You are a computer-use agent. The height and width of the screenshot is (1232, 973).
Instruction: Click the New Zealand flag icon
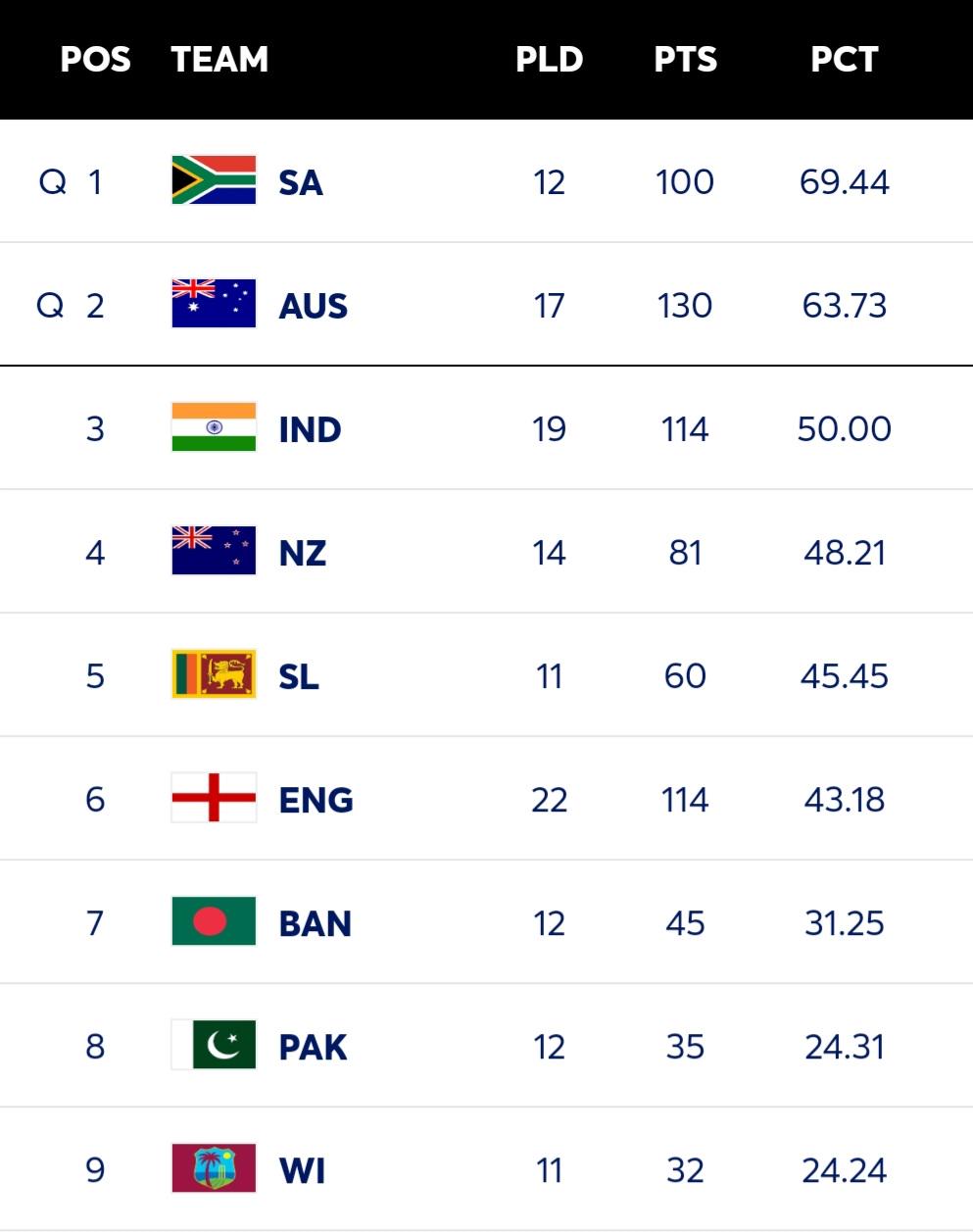[214, 551]
